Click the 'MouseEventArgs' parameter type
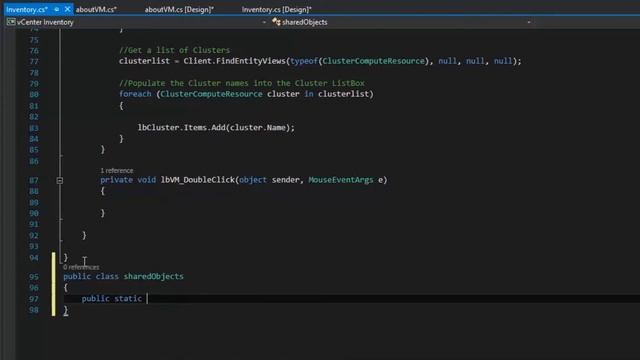 [341, 180]
